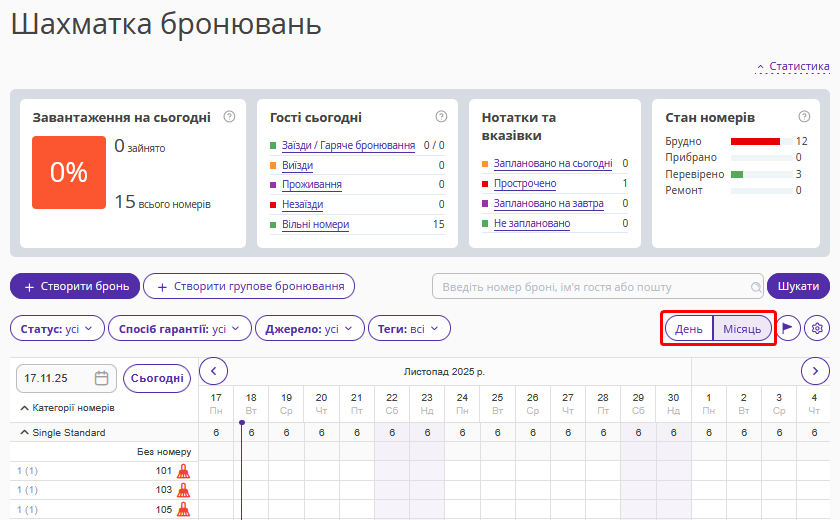Open chessboard settings gear icon
The height and width of the screenshot is (520, 840).
pos(818,328)
